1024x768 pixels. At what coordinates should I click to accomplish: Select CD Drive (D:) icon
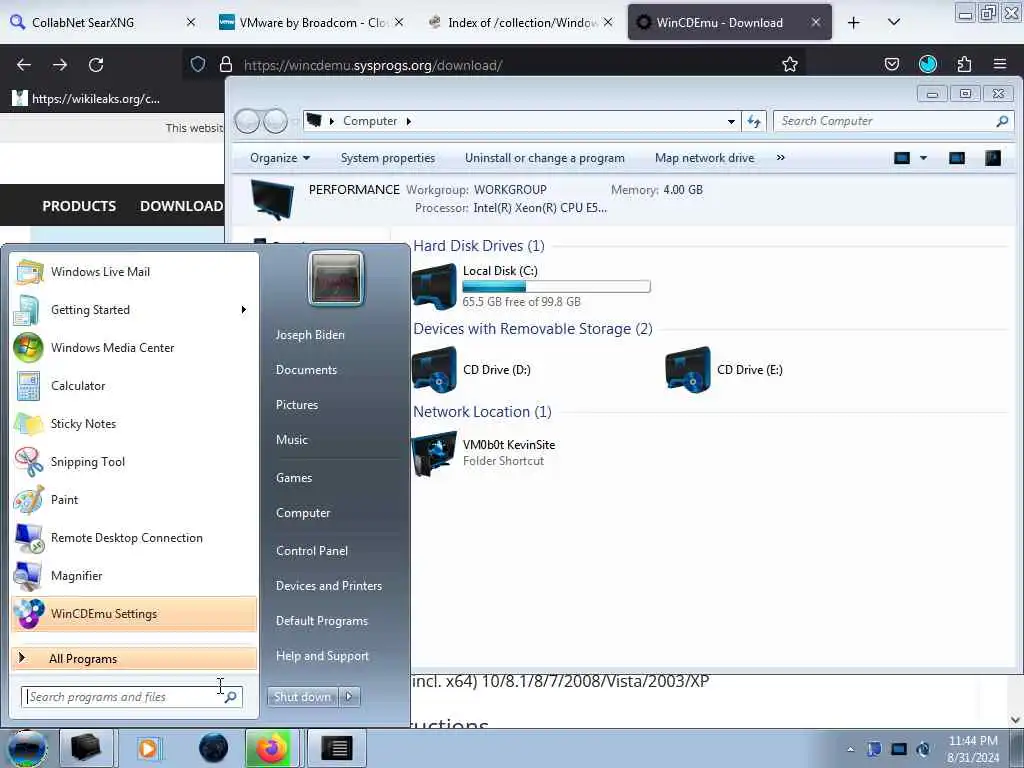pyautogui.click(x=434, y=370)
